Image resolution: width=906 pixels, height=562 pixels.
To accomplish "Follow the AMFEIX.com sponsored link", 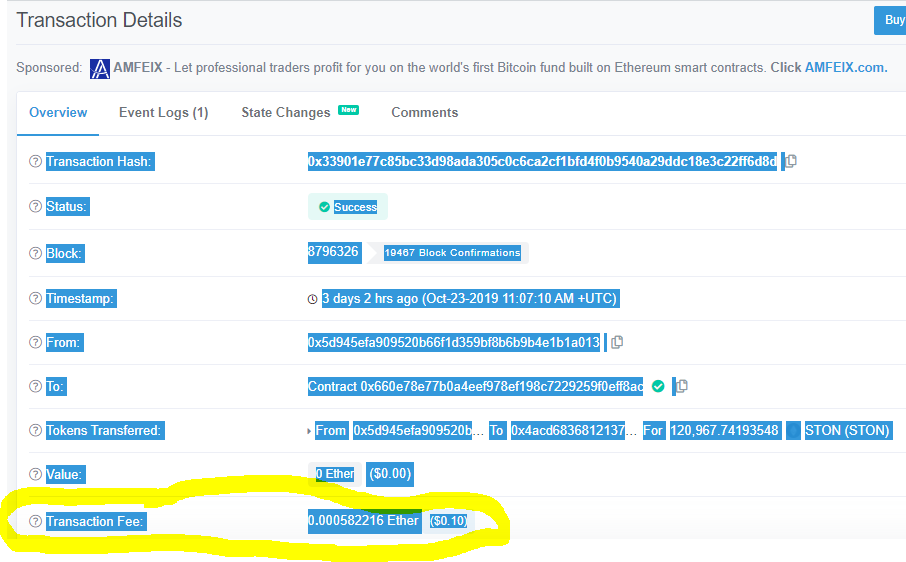I will point(845,68).
